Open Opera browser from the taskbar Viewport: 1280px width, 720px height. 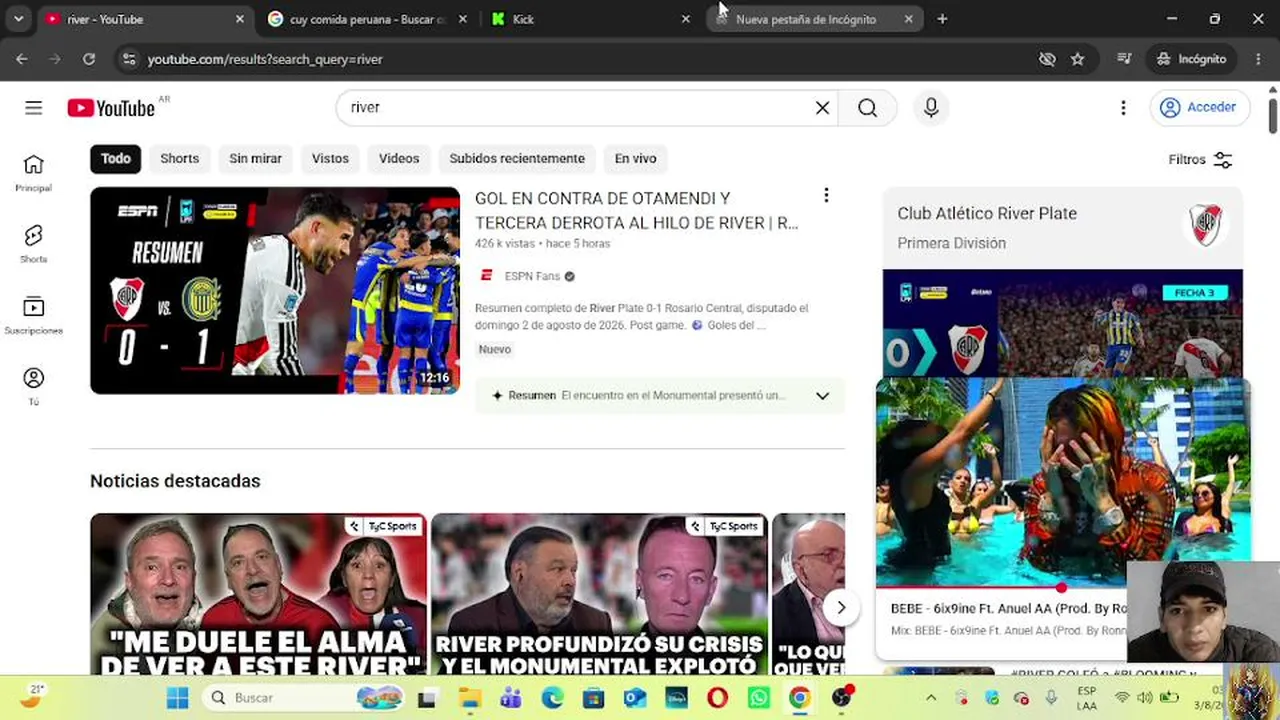717,698
